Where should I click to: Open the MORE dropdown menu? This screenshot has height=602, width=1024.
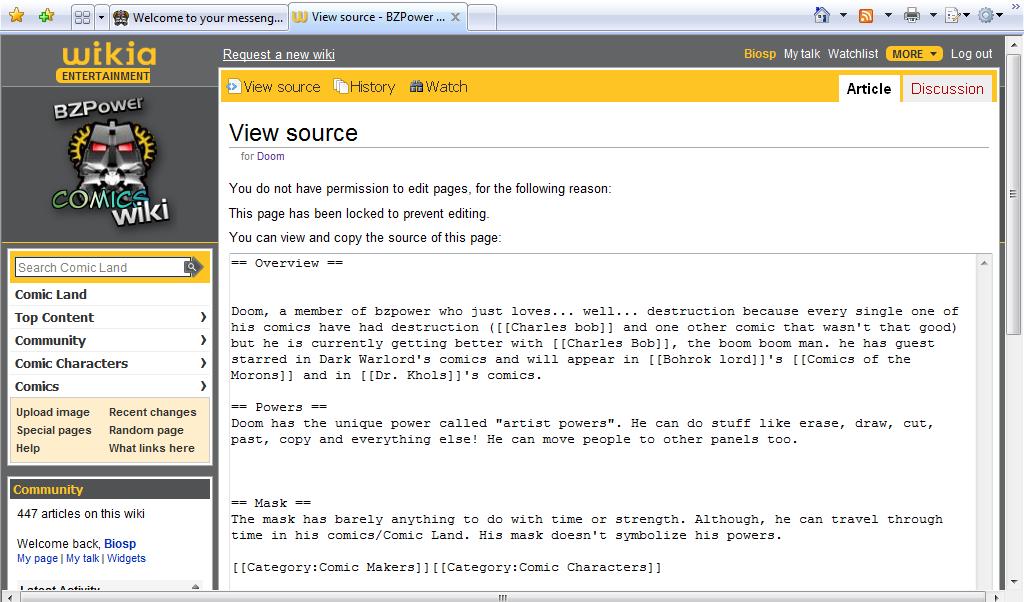tap(913, 54)
